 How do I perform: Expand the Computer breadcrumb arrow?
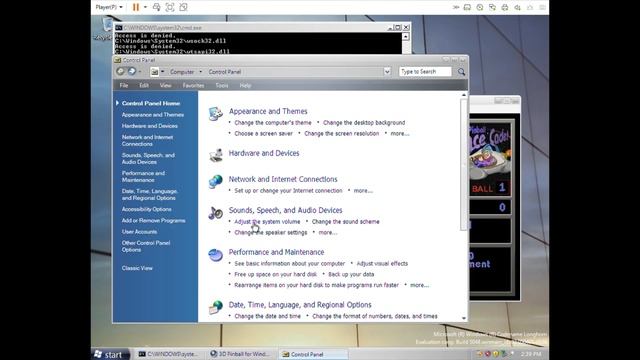pyautogui.click(x=200, y=72)
